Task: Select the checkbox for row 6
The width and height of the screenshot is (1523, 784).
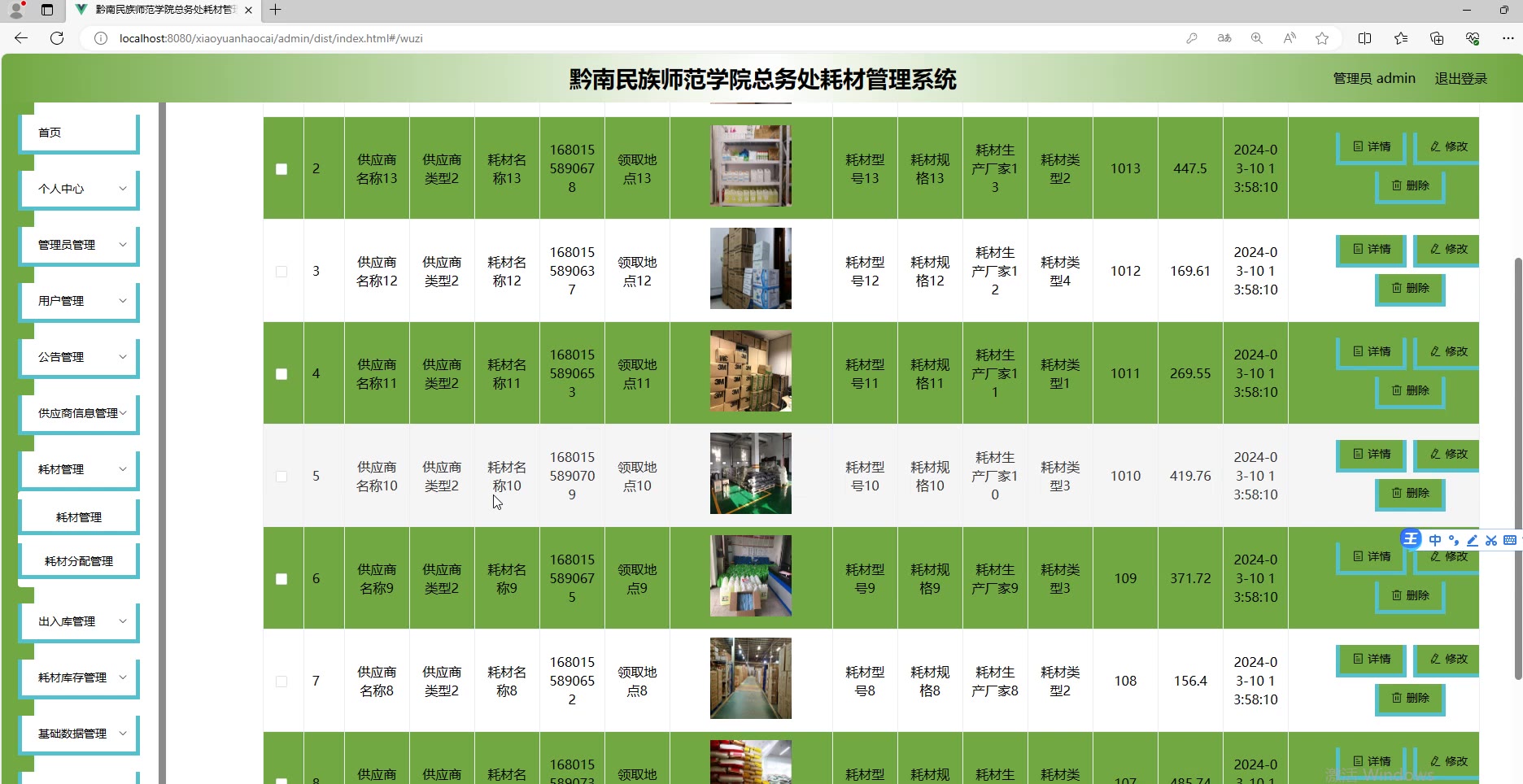Action: tap(281, 579)
